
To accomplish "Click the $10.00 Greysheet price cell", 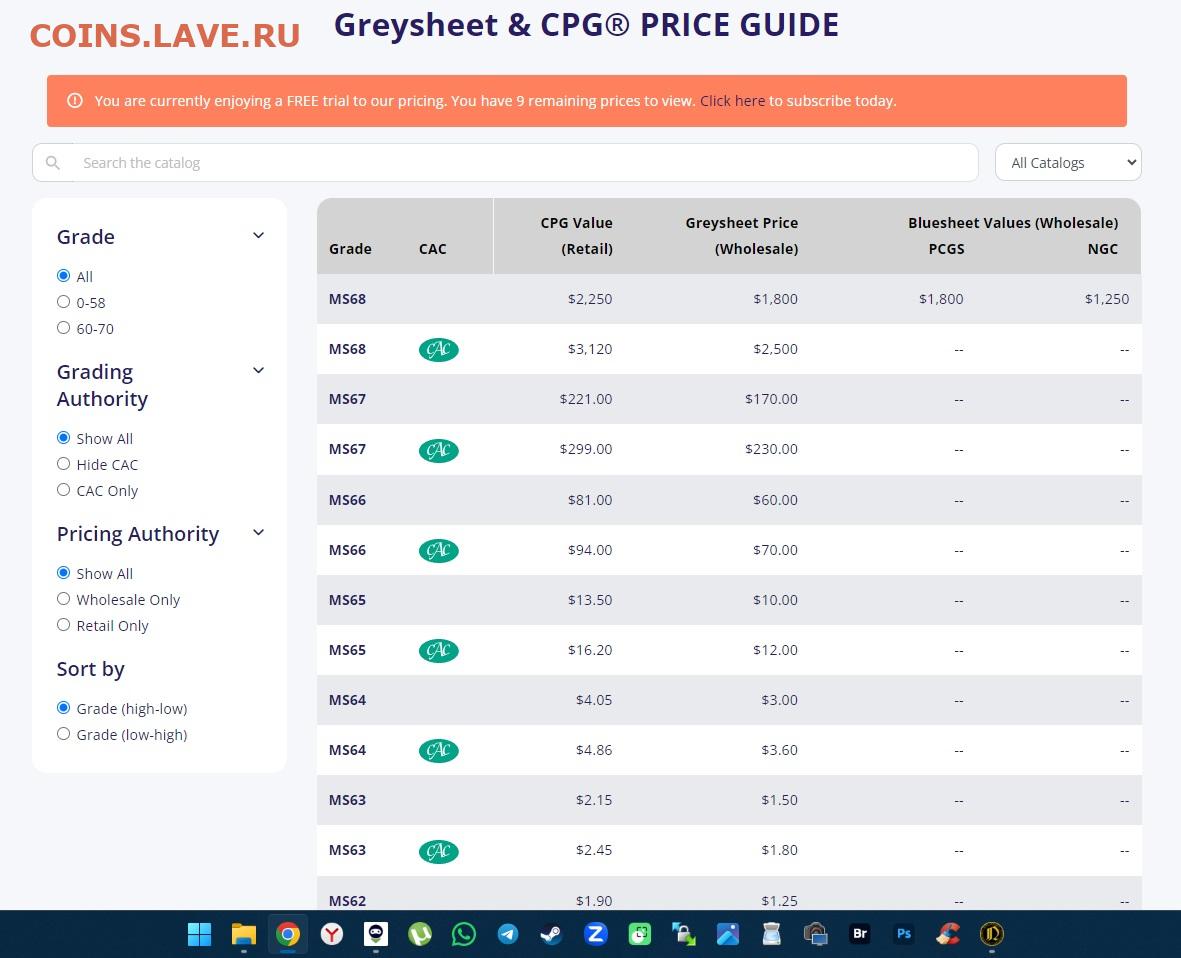I will click(x=775, y=600).
